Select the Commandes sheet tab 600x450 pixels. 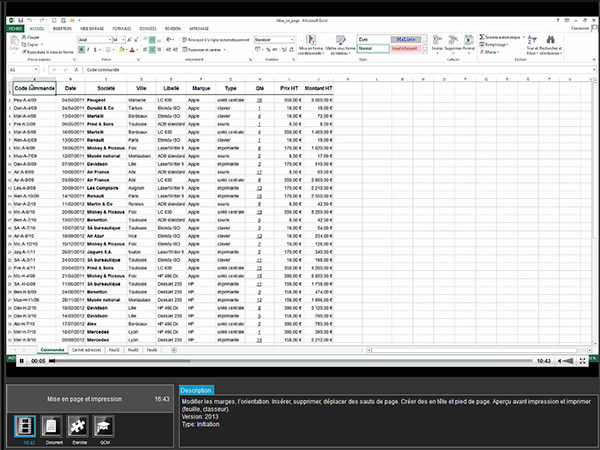[52, 350]
